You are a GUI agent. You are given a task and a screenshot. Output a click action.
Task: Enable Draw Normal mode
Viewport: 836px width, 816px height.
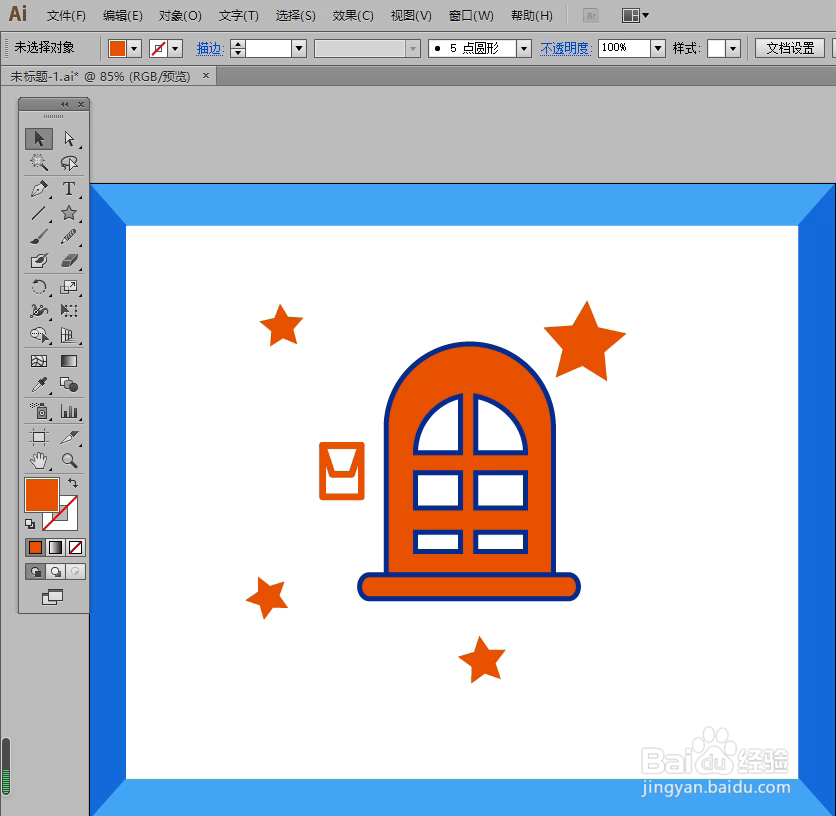click(x=36, y=572)
